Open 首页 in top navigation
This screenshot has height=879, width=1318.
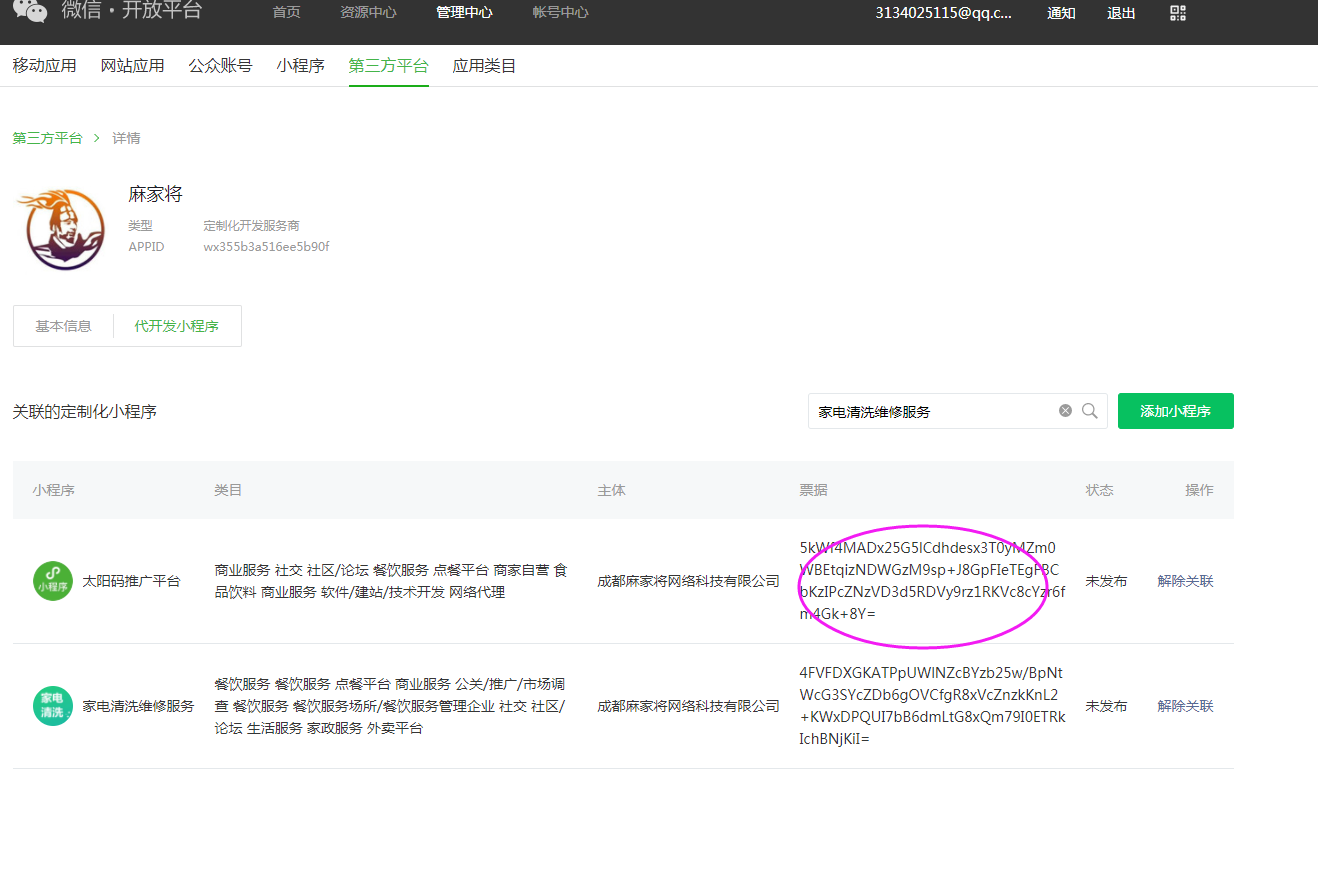click(287, 13)
